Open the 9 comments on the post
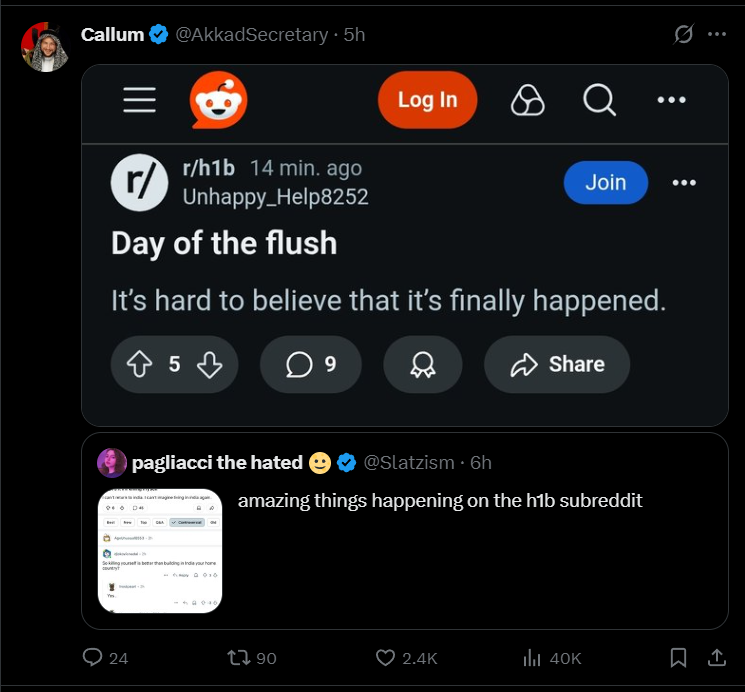Viewport: 745px width, 692px height. (311, 364)
